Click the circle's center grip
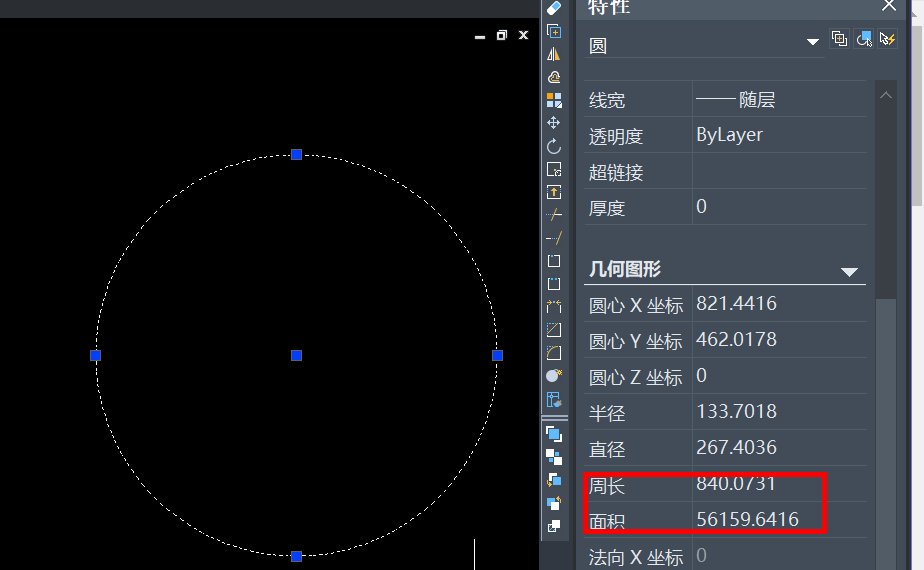The height and width of the screenshot is (570, 924). (296, 355)
